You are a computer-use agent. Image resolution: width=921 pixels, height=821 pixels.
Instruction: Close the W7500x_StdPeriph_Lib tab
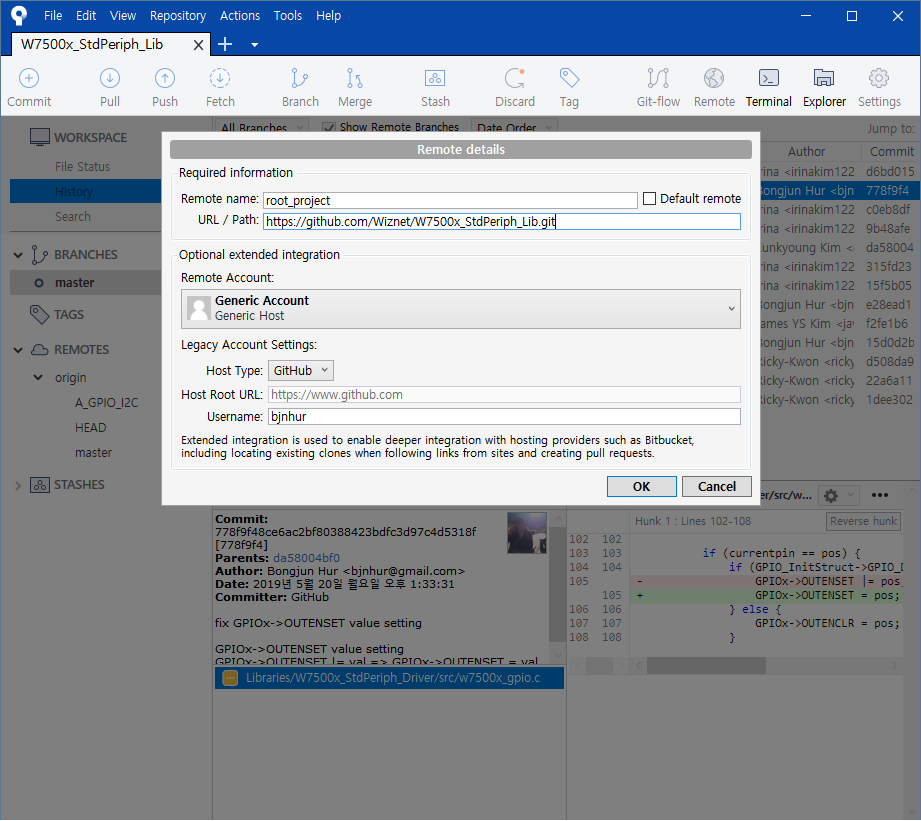click(x=199, y=45)
